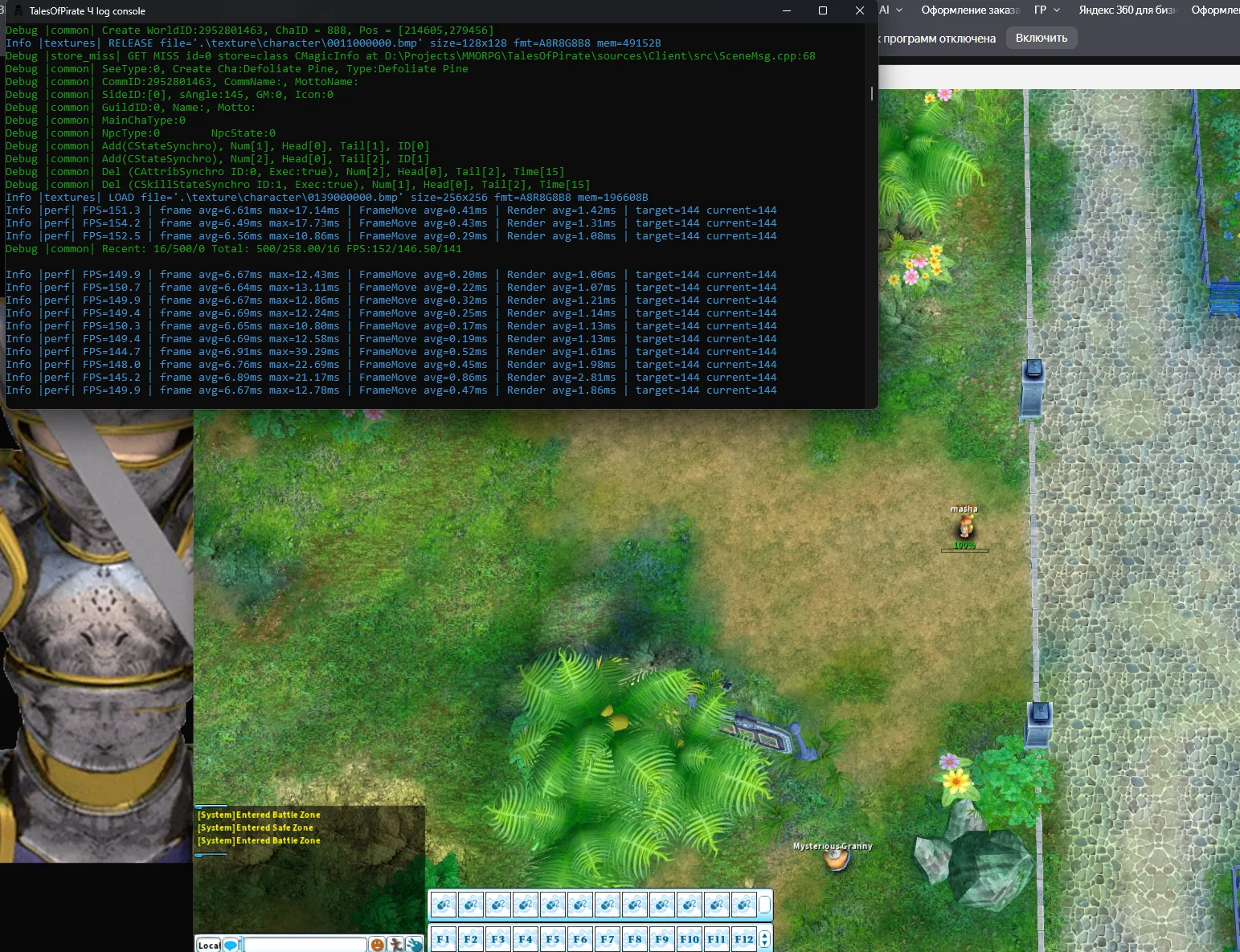Grab the top resize handle of chat log
Screen dimensions: 1240x952
click(211, 806)
